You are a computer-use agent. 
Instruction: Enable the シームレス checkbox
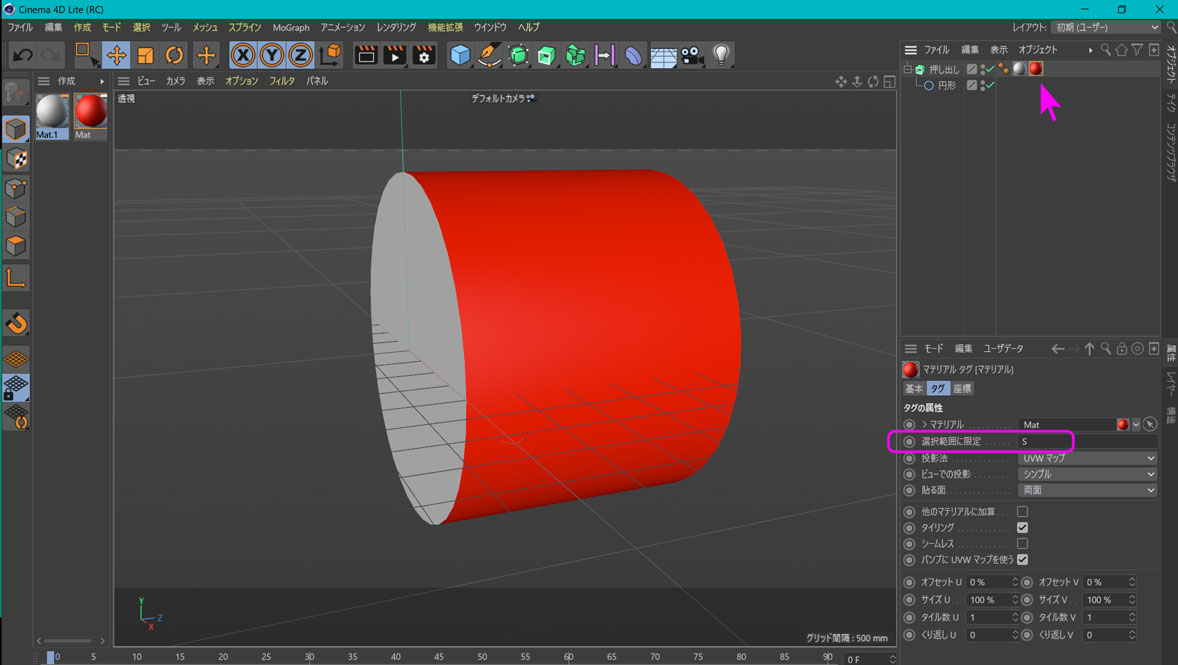pyautogui.click(x=1022, y=544)
